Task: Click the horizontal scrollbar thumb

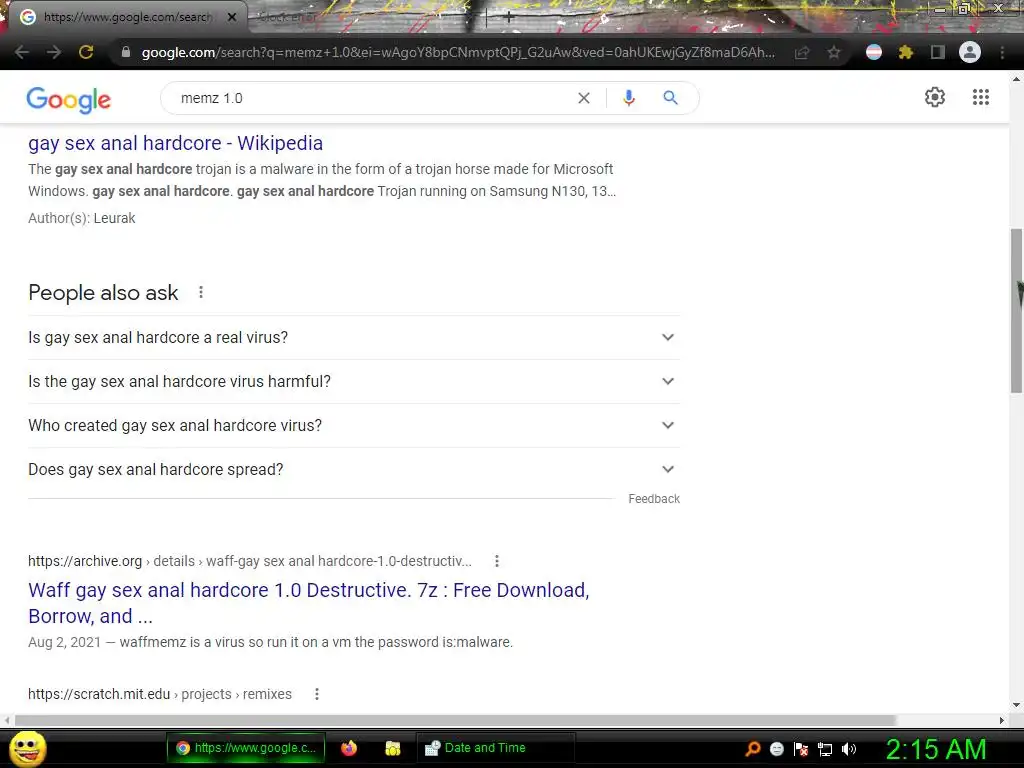Action: click(455, 720)
